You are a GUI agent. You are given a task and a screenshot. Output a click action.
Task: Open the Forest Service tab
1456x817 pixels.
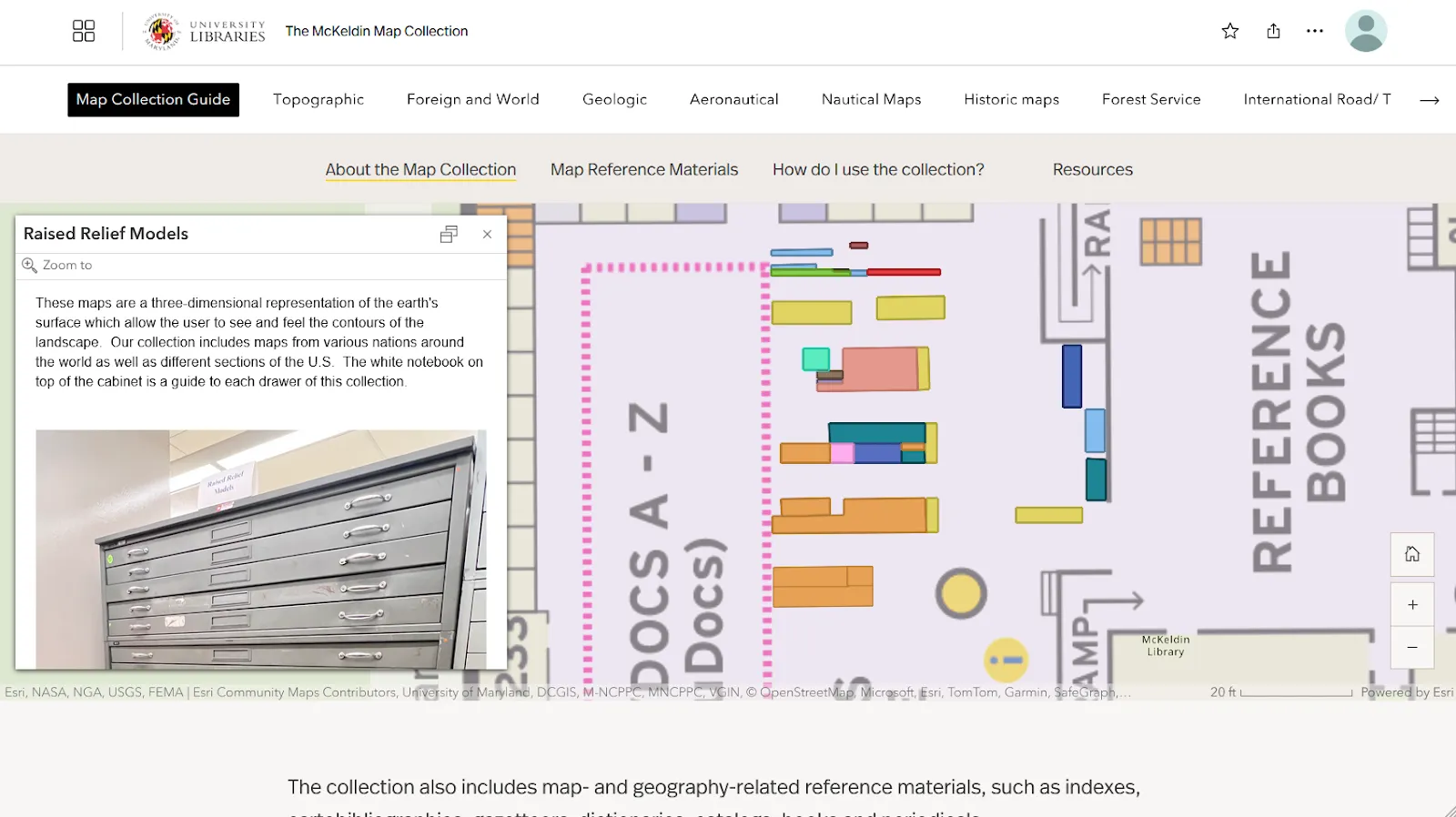coord(1151,99)
